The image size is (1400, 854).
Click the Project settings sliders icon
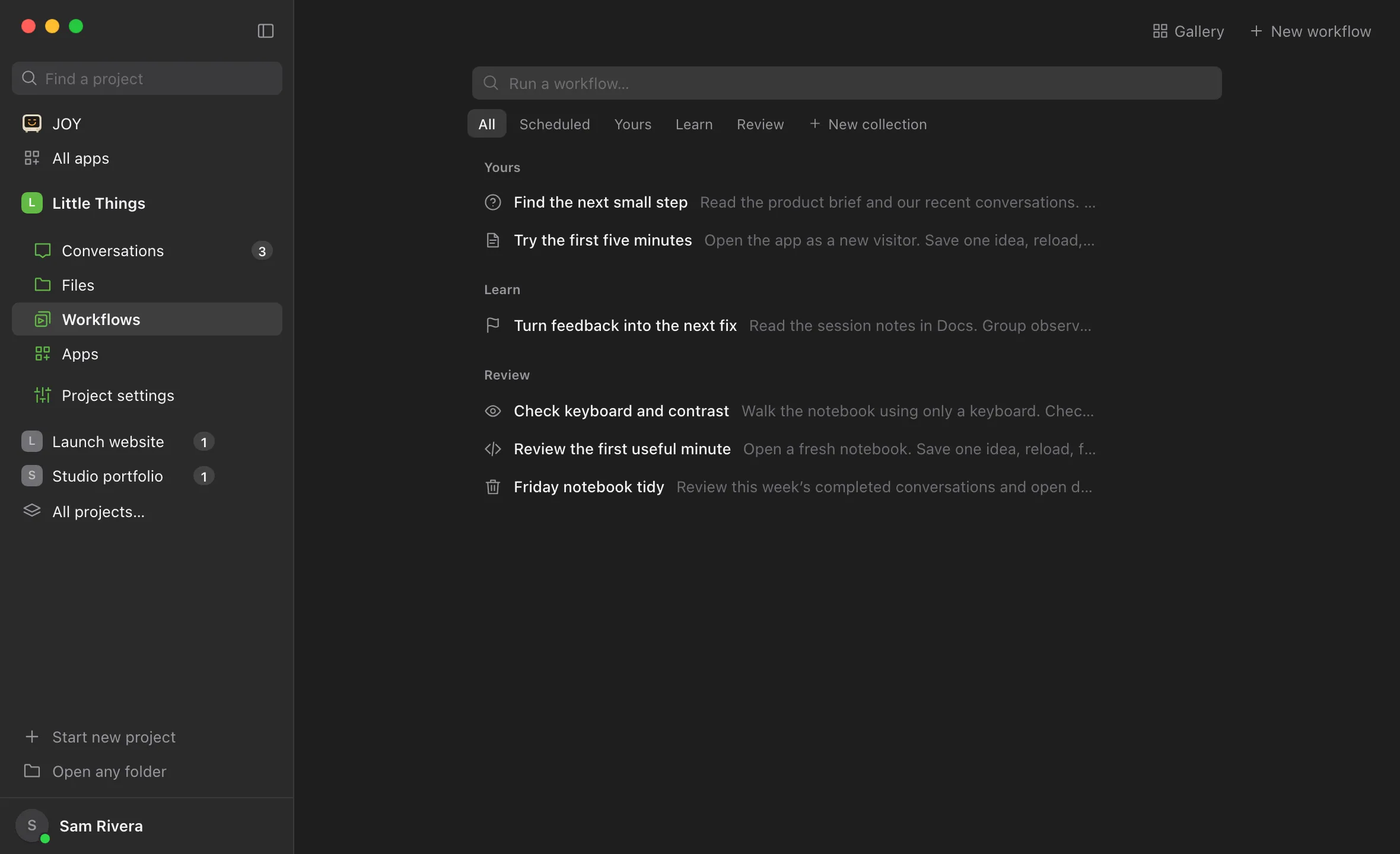point(43,395)
